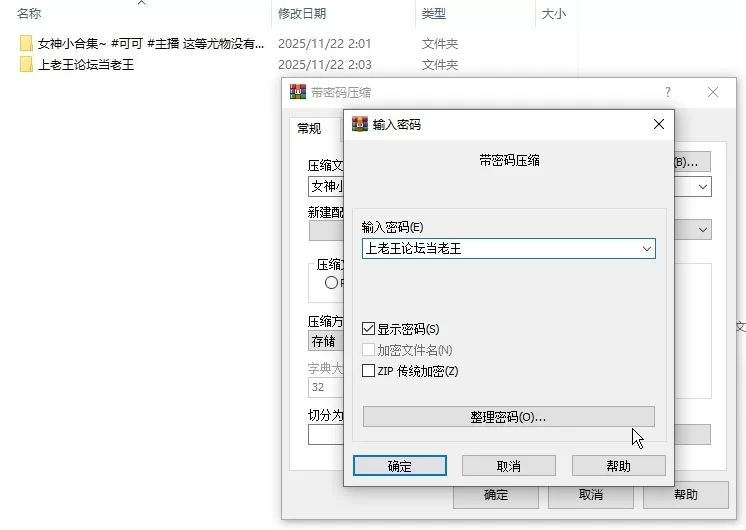
Task: Sort by 修改日期 column header
Action: (x=302, y=13)
